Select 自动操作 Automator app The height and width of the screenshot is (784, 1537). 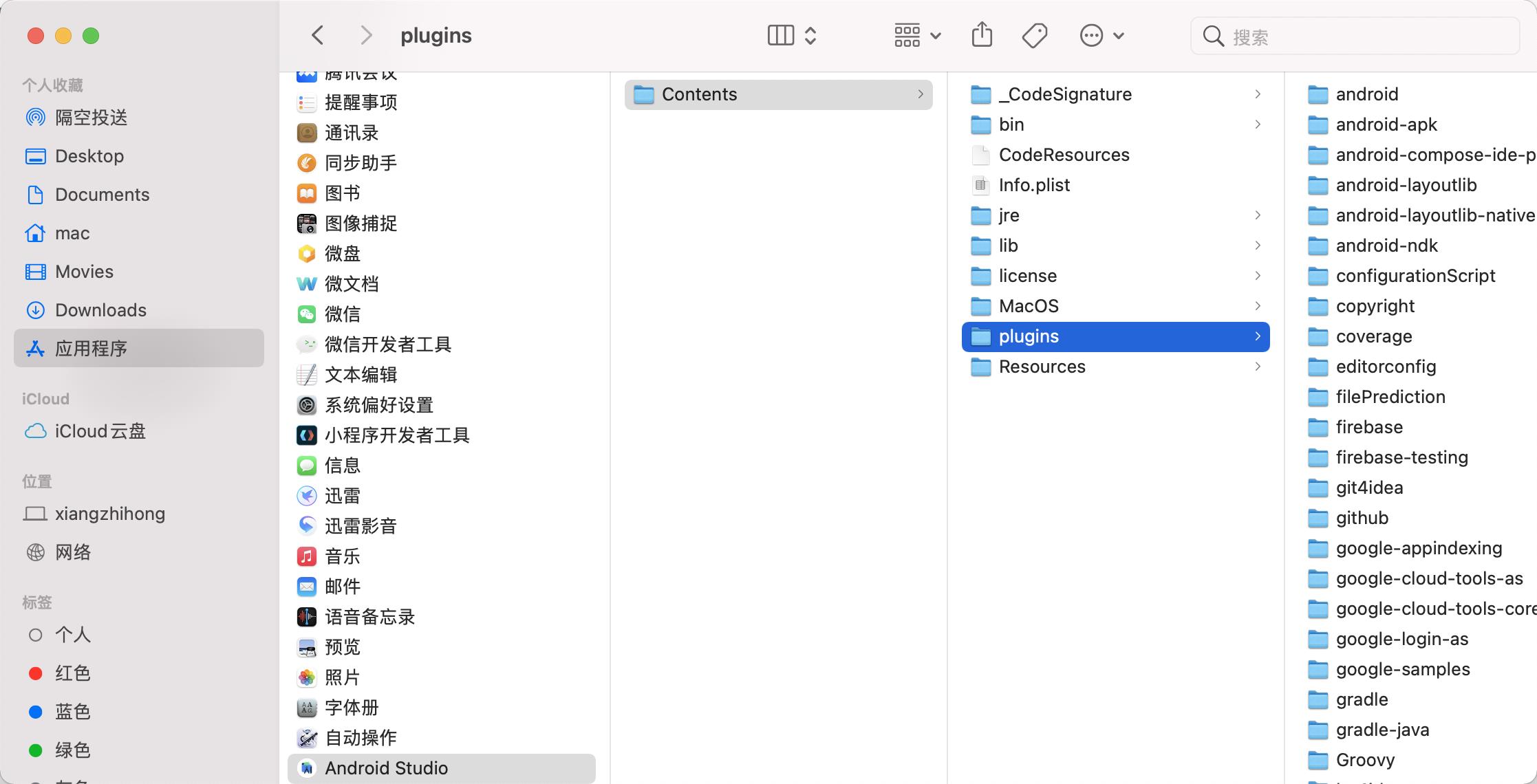tap(442, 738)
